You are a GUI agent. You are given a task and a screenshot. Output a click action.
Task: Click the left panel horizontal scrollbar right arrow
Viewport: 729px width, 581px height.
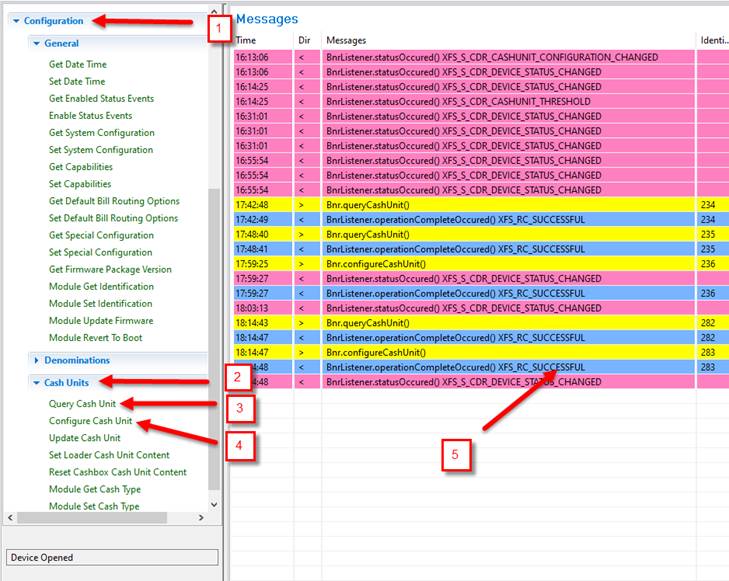[x=202, y=517]
